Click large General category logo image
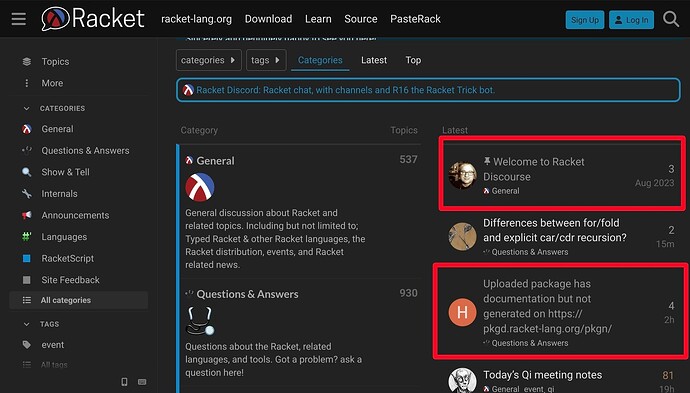 pyautogui.click(x=200, y=187)
